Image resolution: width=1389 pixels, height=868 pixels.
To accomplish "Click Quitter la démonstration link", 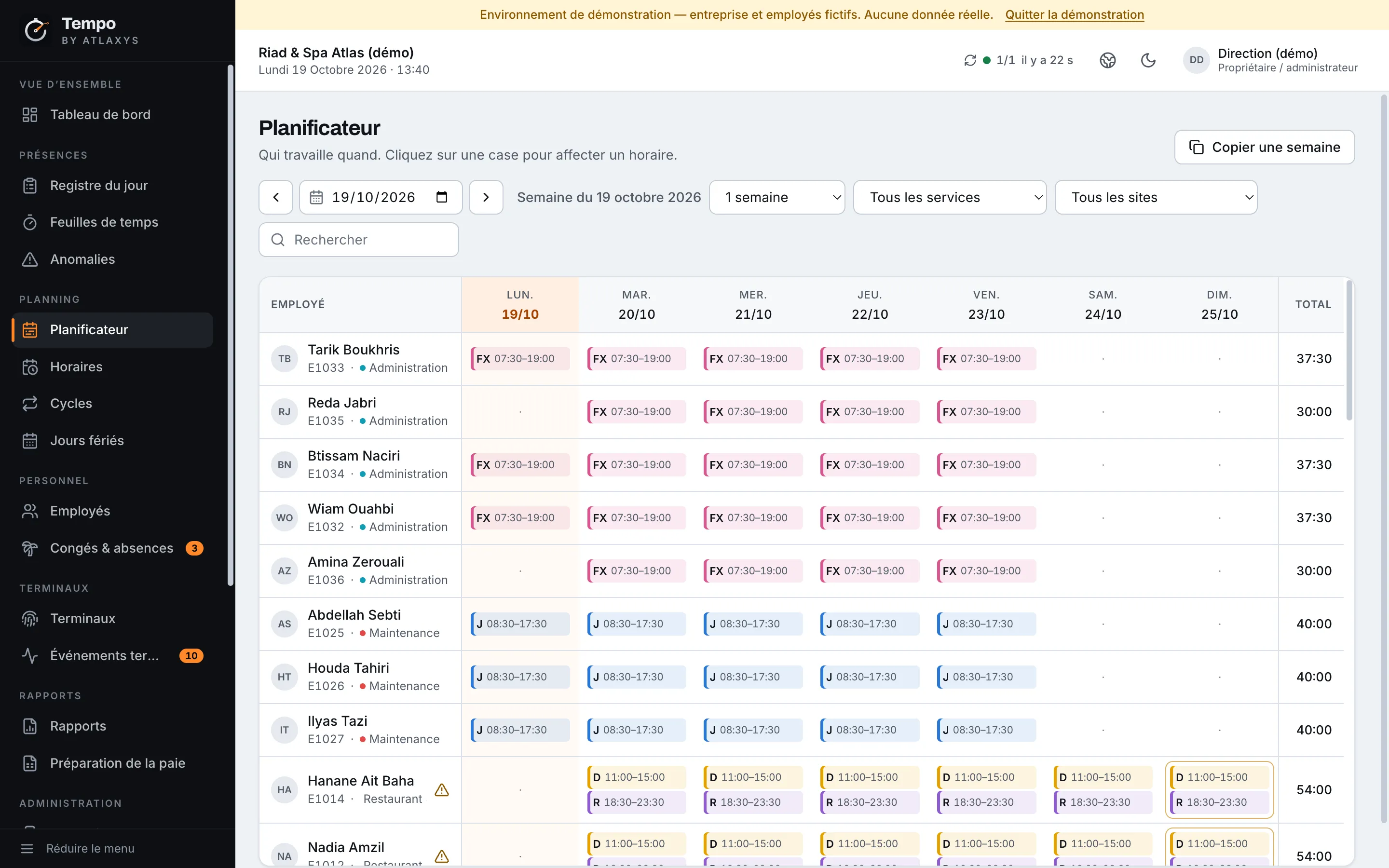I will point(1075,15).
